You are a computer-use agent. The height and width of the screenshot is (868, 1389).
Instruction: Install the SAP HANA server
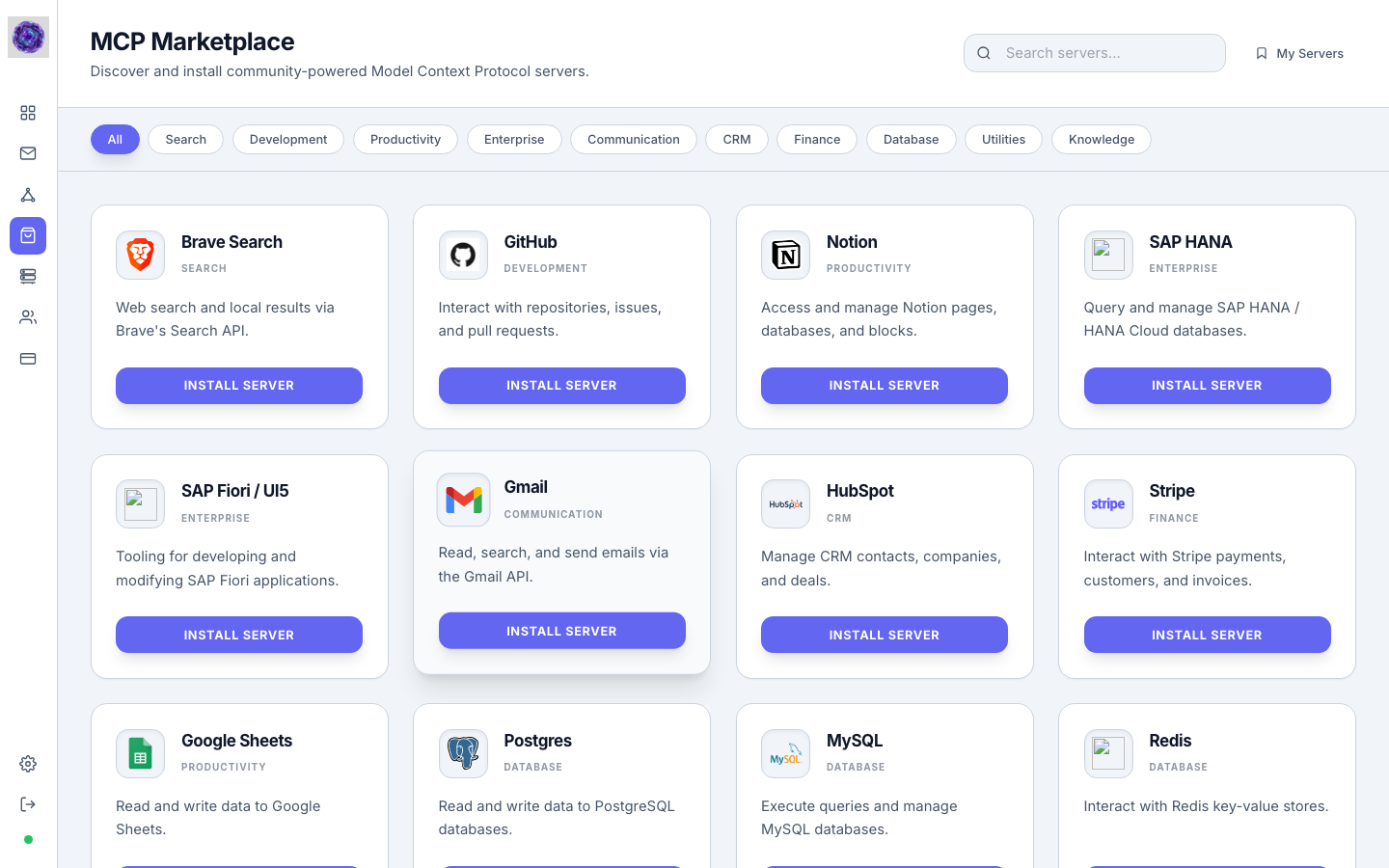[1208, 386]
